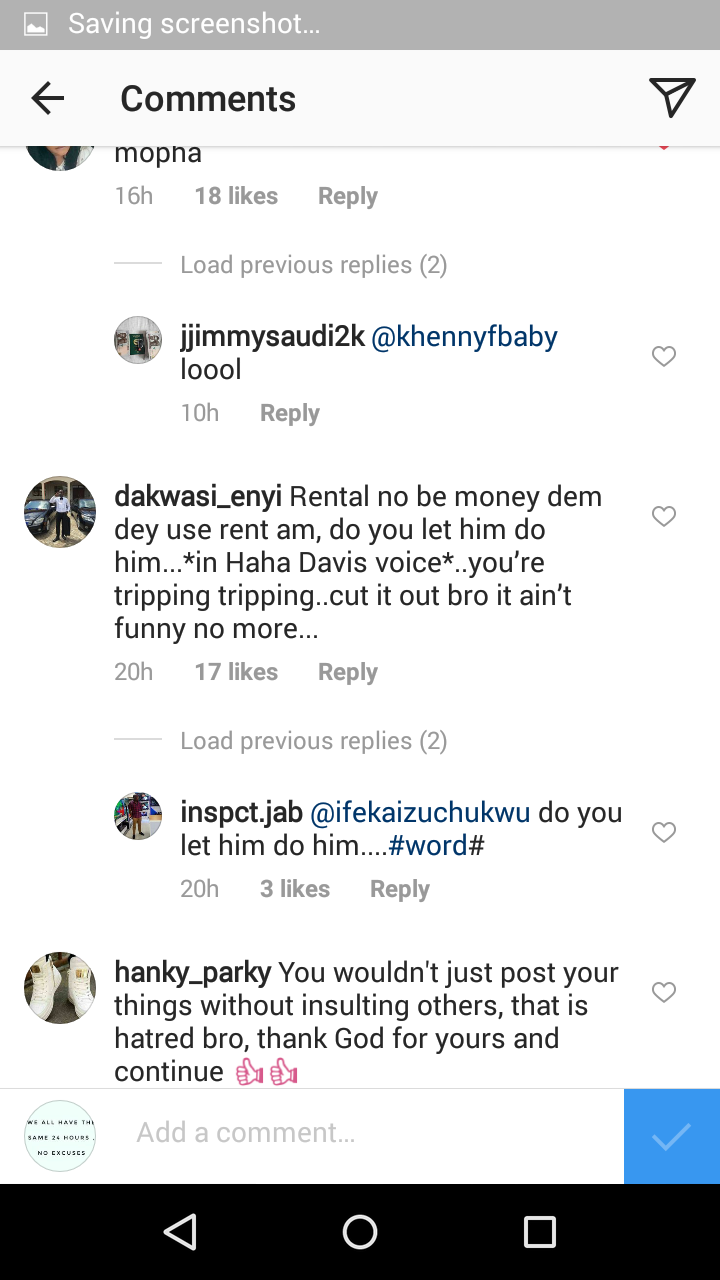Expand previous replies under mopha comment
Screen dimensions: 720x1280
pyautogui.click(x=313, y=265)
